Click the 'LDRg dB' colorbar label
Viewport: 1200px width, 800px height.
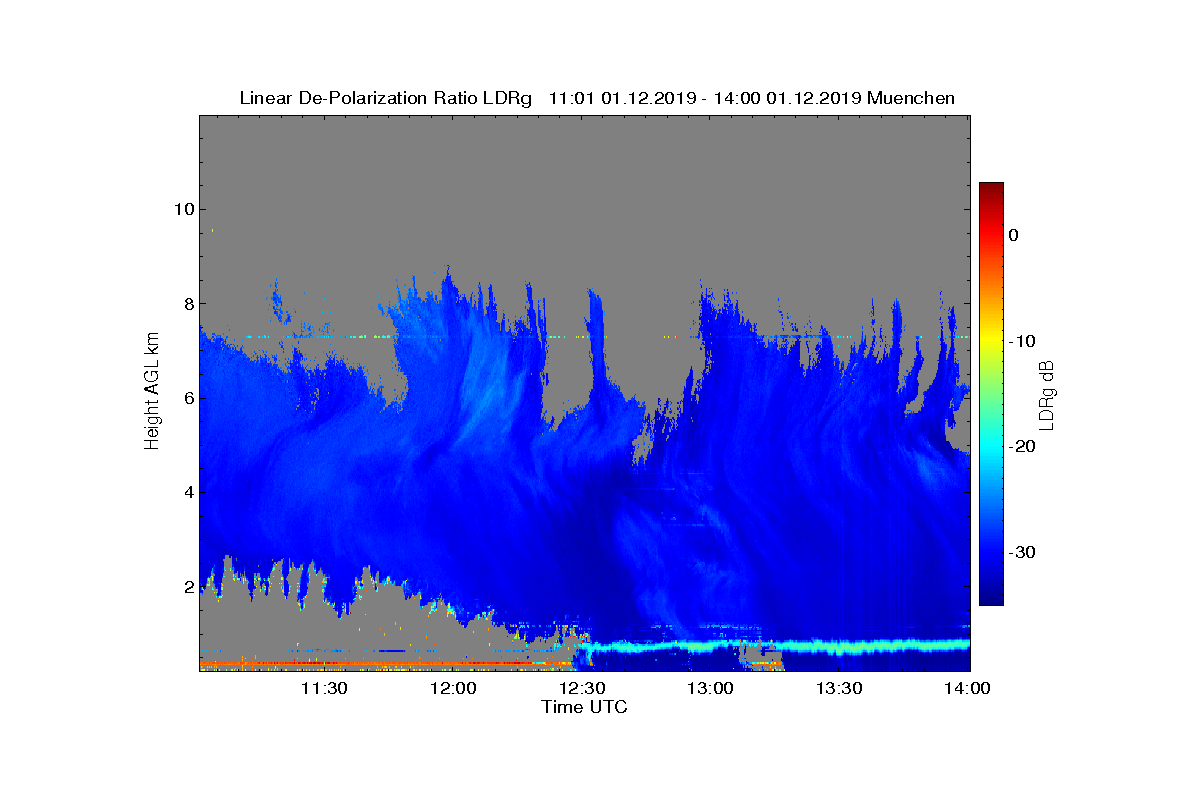[x=1047, y=395]
